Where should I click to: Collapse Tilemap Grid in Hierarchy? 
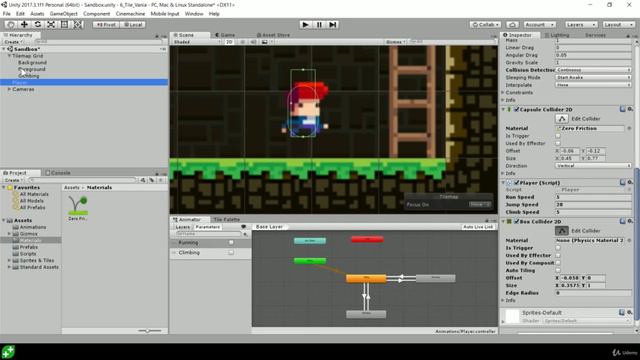(x=9, y=56)
